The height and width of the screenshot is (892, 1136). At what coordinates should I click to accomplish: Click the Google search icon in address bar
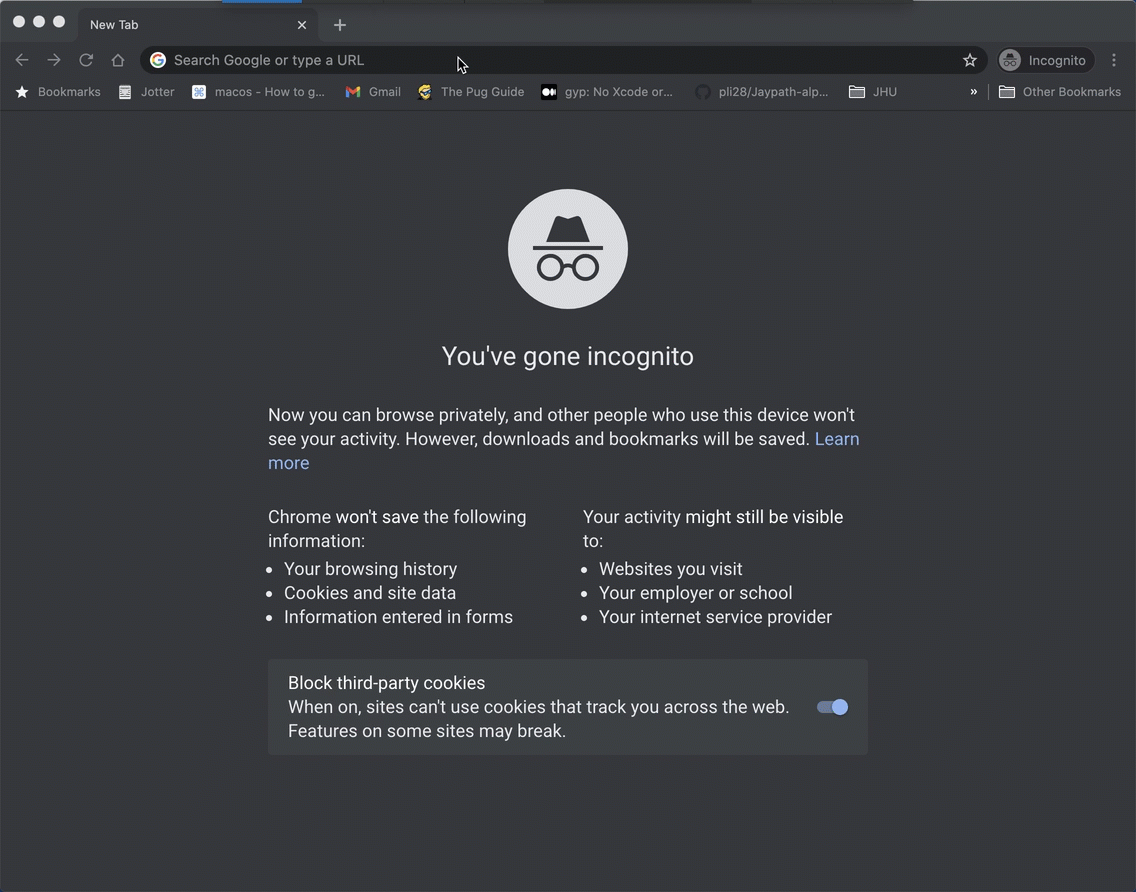click(x=157, y=60)
